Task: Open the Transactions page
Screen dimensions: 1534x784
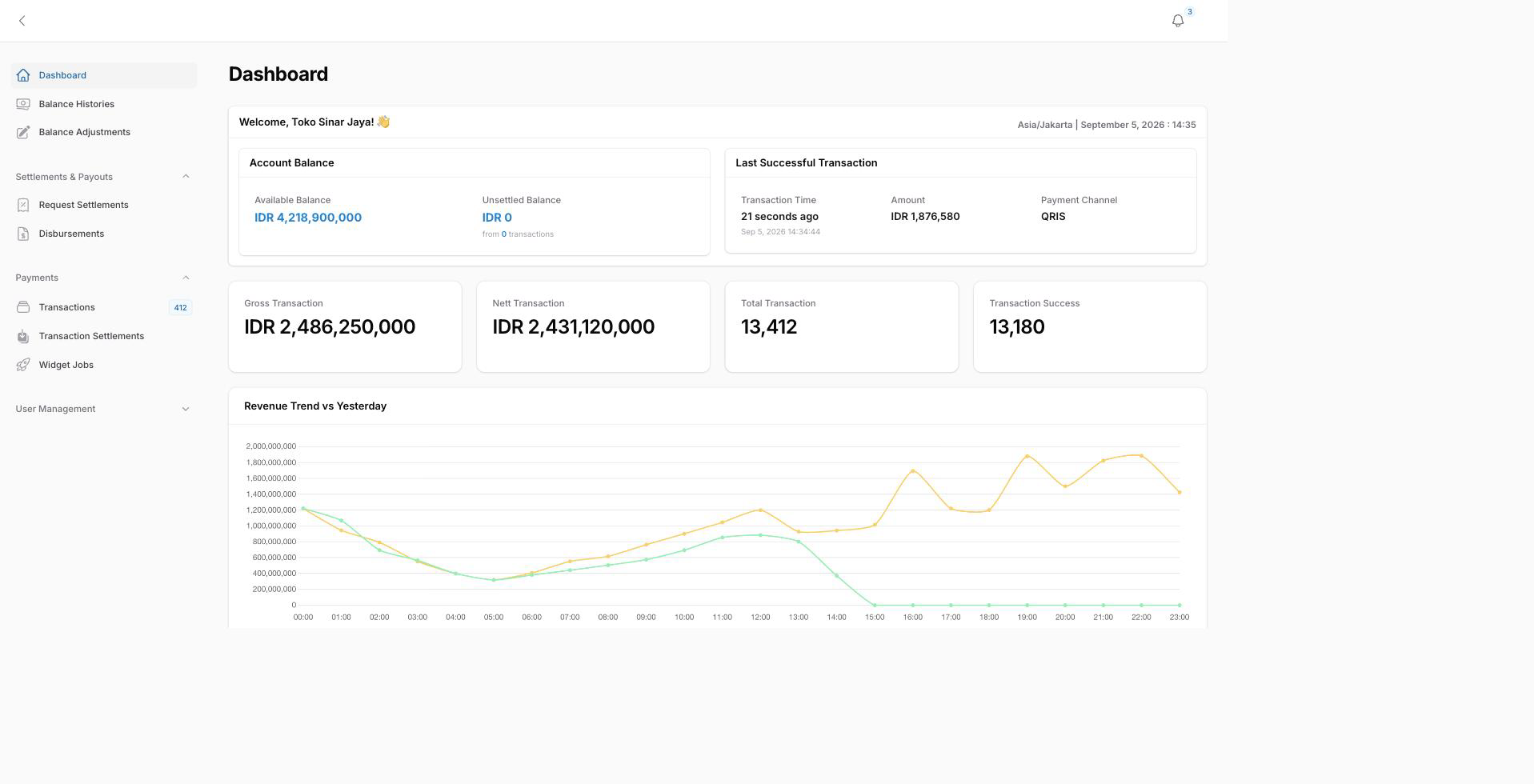Action: [x=104, y=307]
